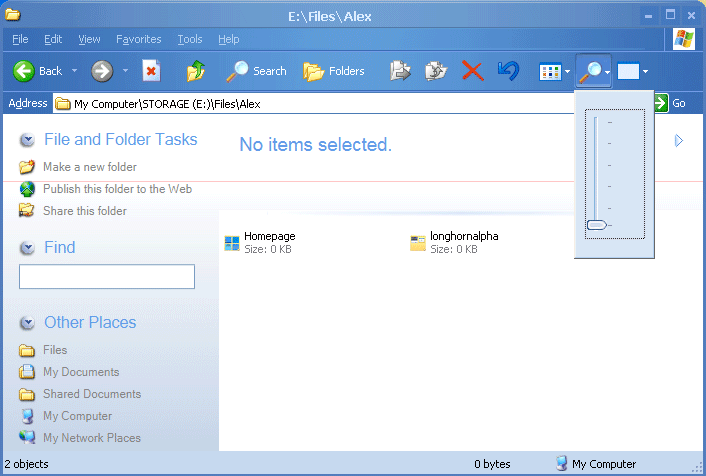Select the Homepage file icon

[232, 243]
